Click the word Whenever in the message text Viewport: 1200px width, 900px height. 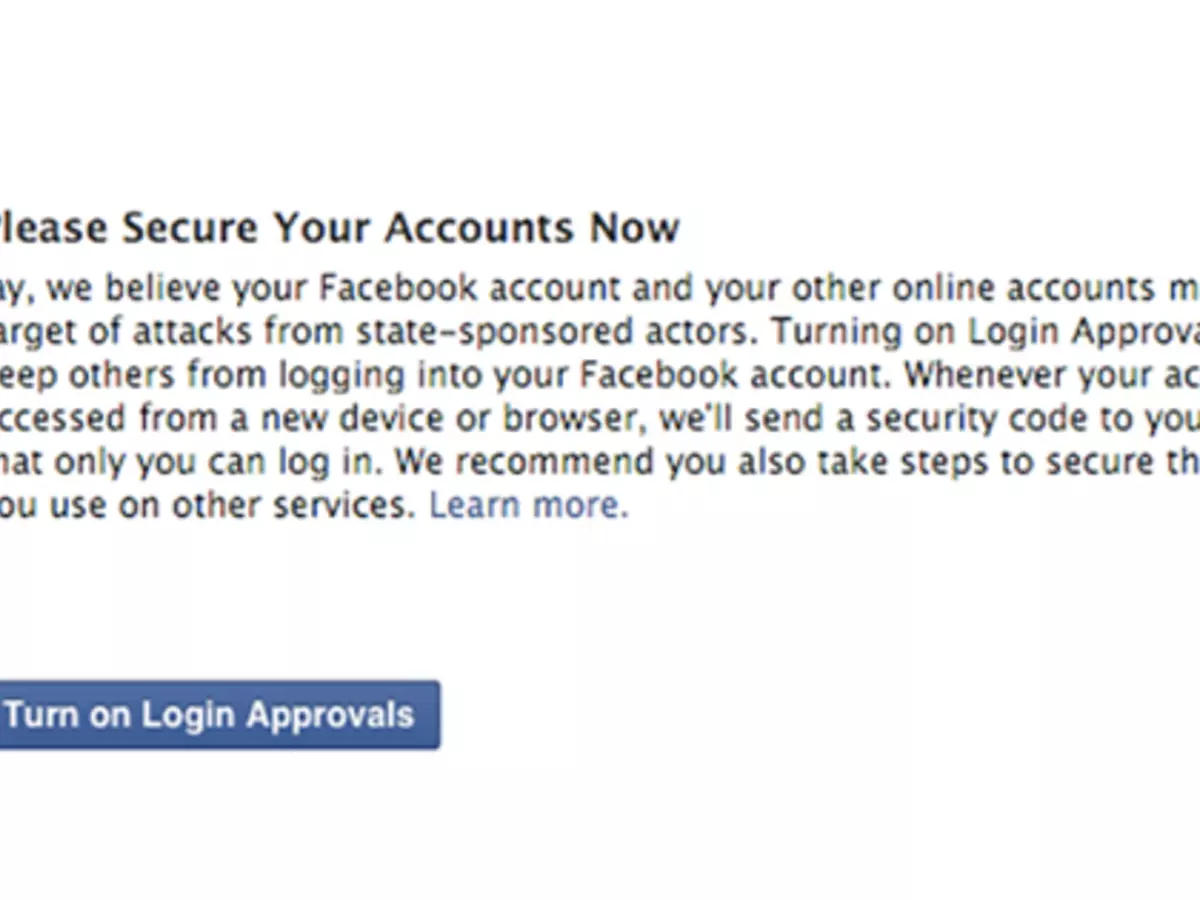tap(985, 375)
